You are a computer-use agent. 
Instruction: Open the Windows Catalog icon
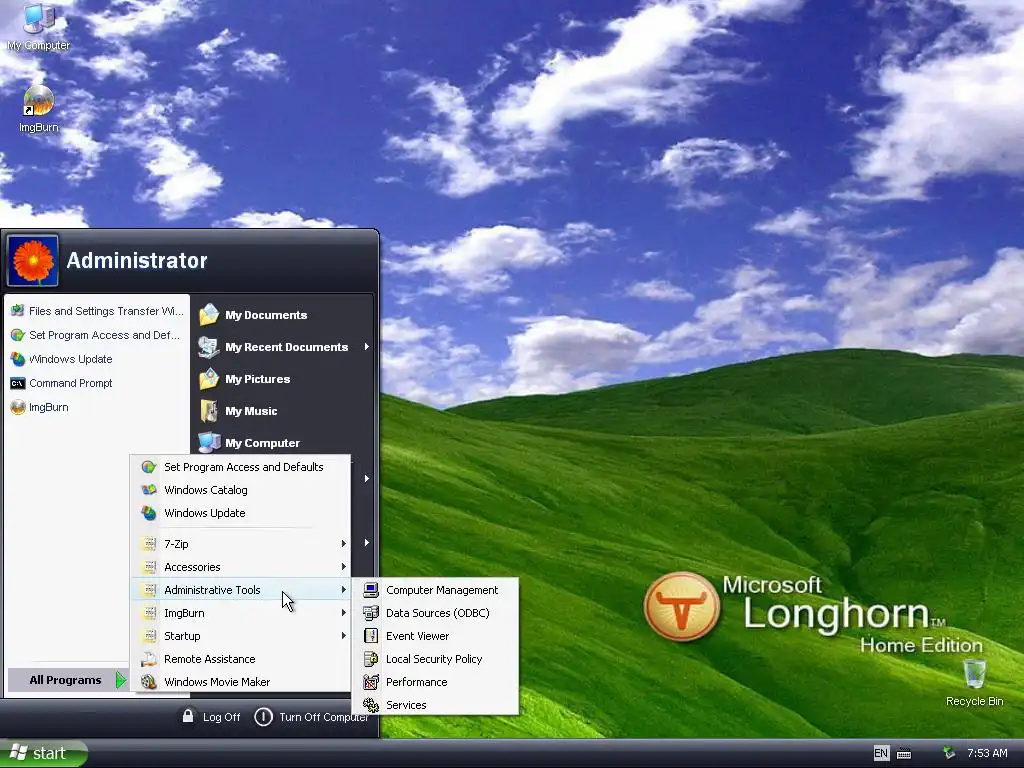tap(149, 490)
